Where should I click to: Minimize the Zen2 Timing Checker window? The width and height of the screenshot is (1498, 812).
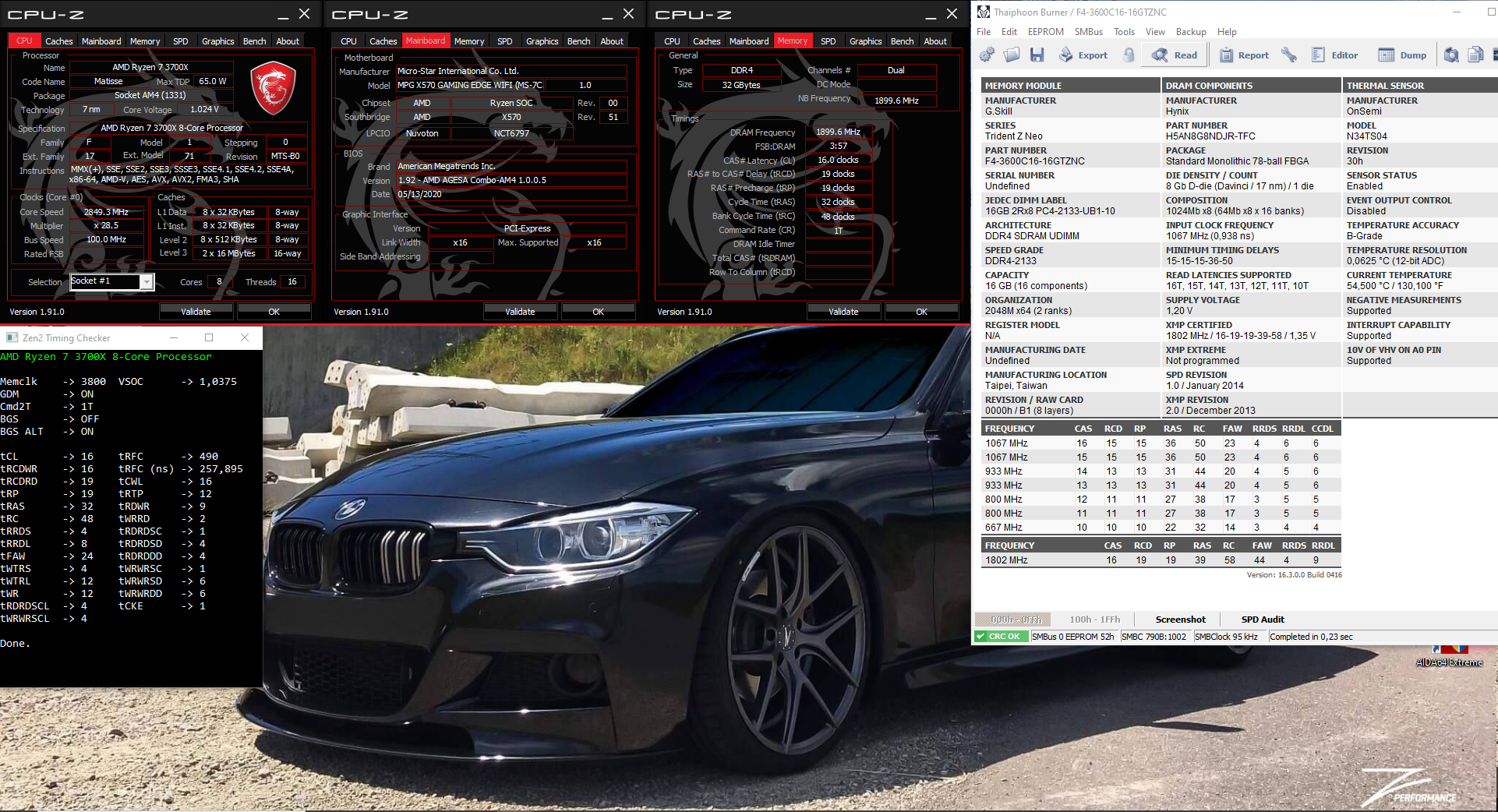(174, 337)
